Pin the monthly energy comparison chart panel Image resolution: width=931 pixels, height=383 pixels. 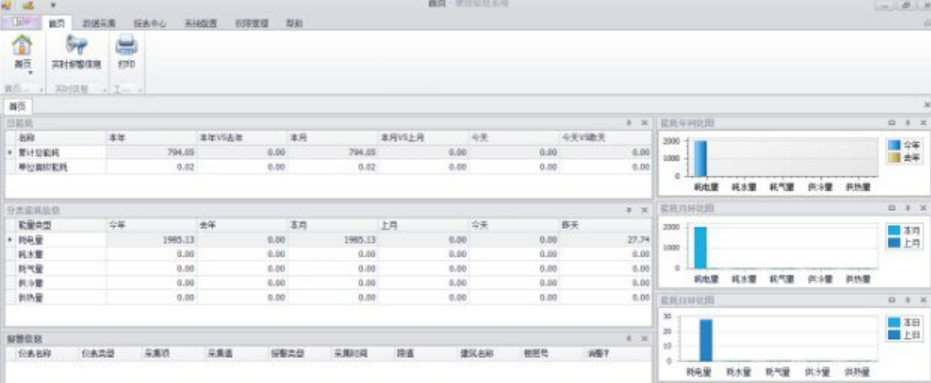pyautogui.click(x=907, y=208)
